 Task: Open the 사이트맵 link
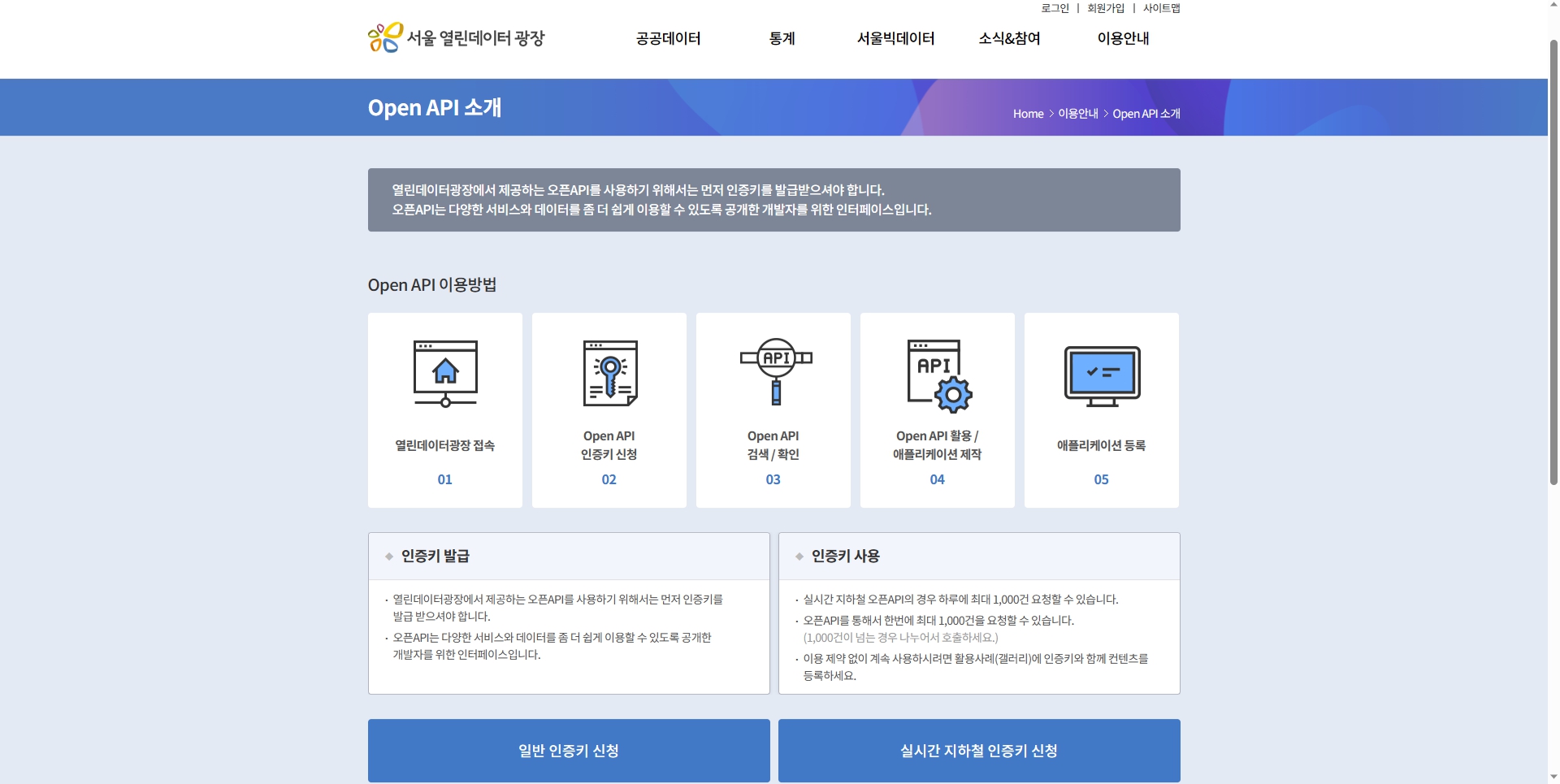click(x=1161, y=8)
